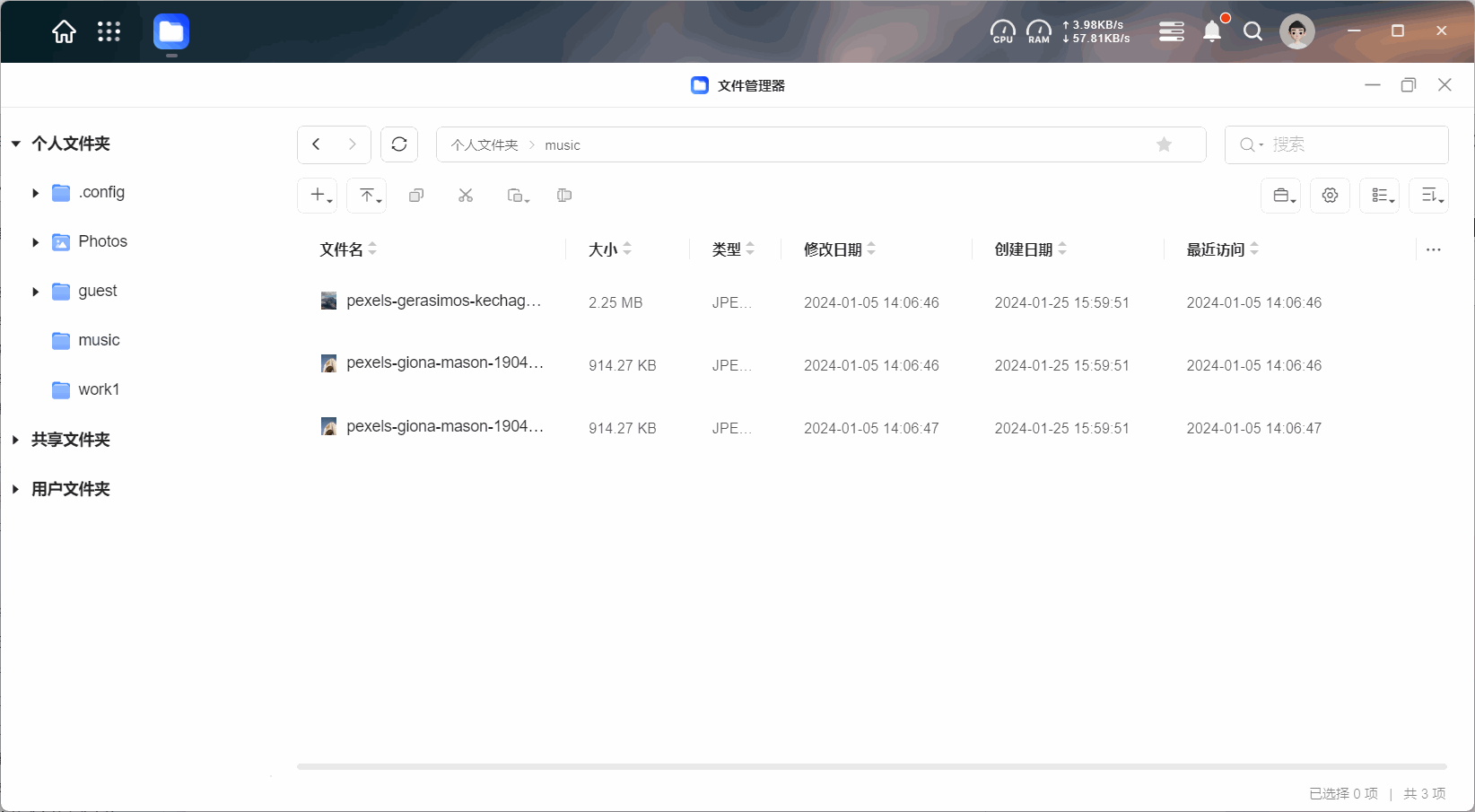Click 个人文件夹 sidebar heading label
This screenshot has width=1475, height=812.
pyautogui.click(x=71, y=144)
